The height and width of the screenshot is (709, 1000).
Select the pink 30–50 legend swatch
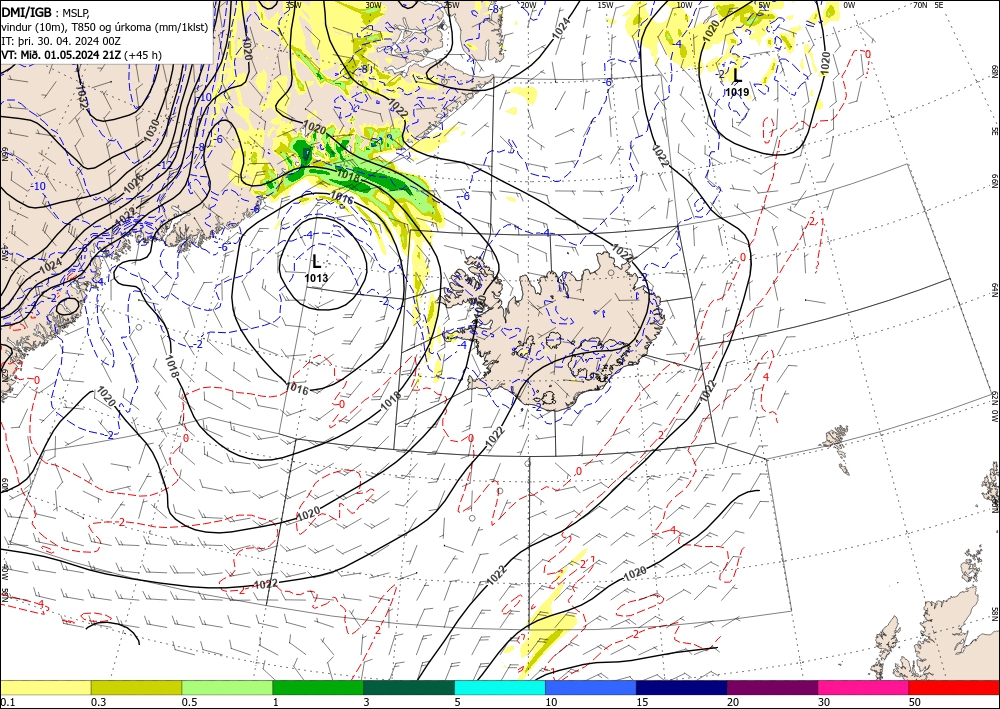coord(864,687)
